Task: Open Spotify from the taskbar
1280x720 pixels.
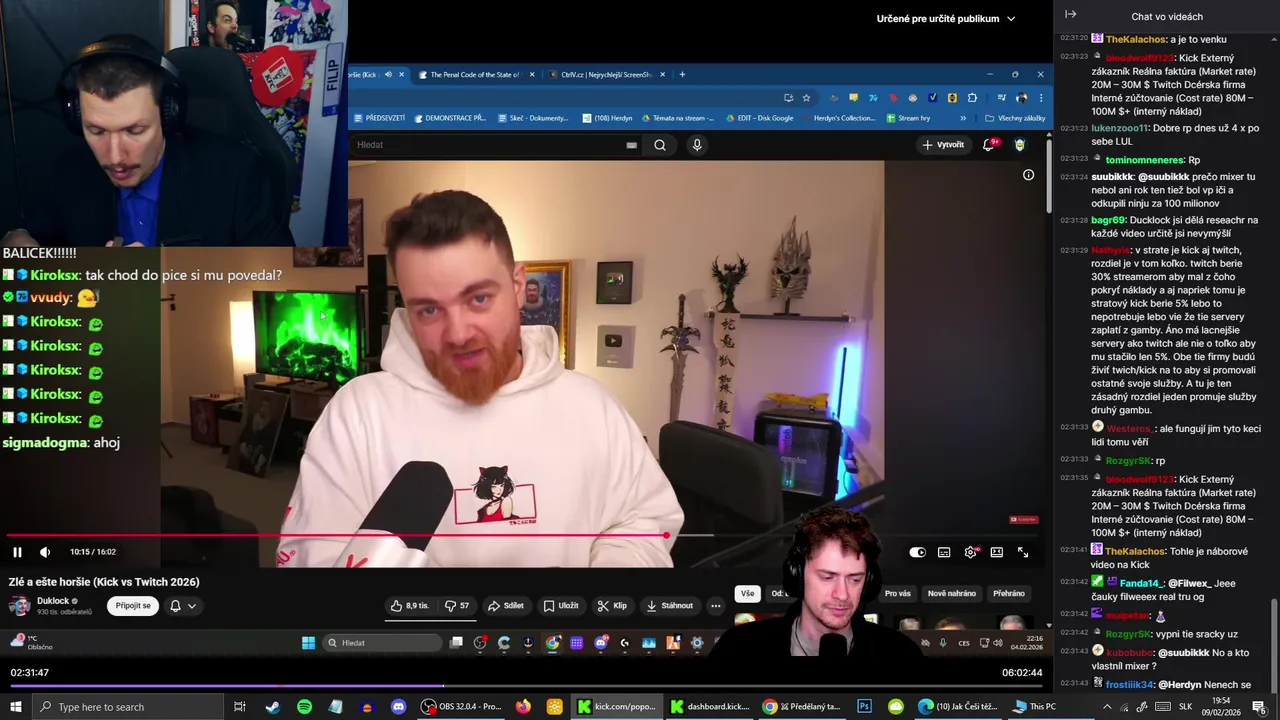Action: pyautogui.click(x=304, y=707)
